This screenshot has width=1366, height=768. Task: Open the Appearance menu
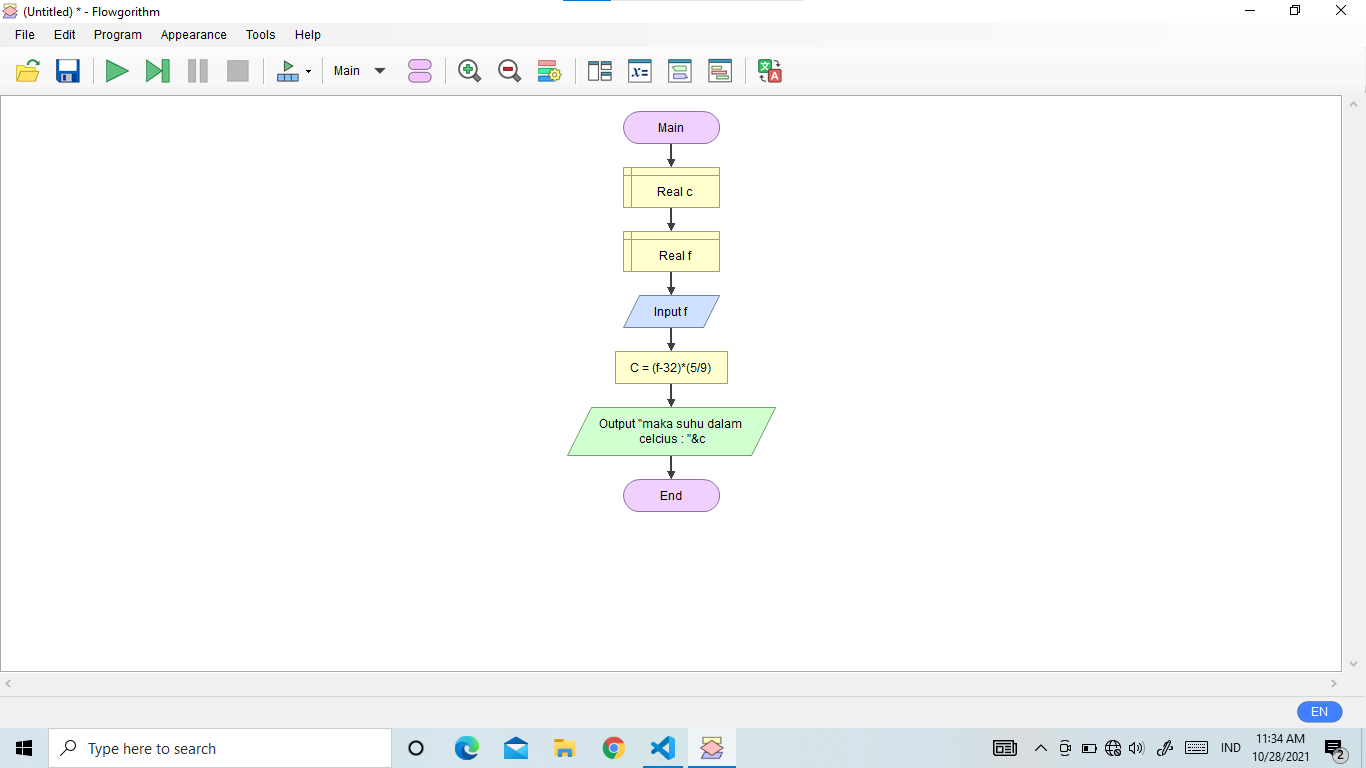coord(193,34)
